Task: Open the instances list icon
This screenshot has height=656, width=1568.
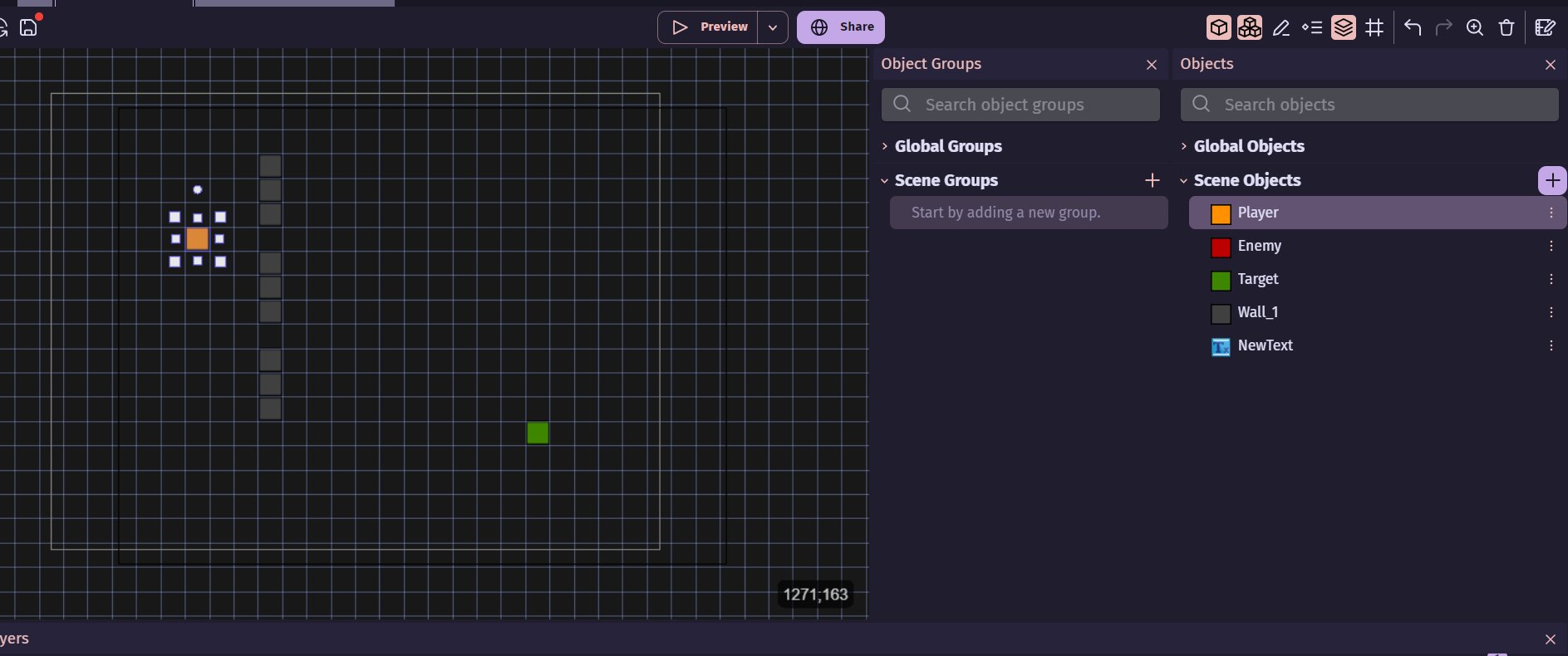Action: click(1312, 27)
